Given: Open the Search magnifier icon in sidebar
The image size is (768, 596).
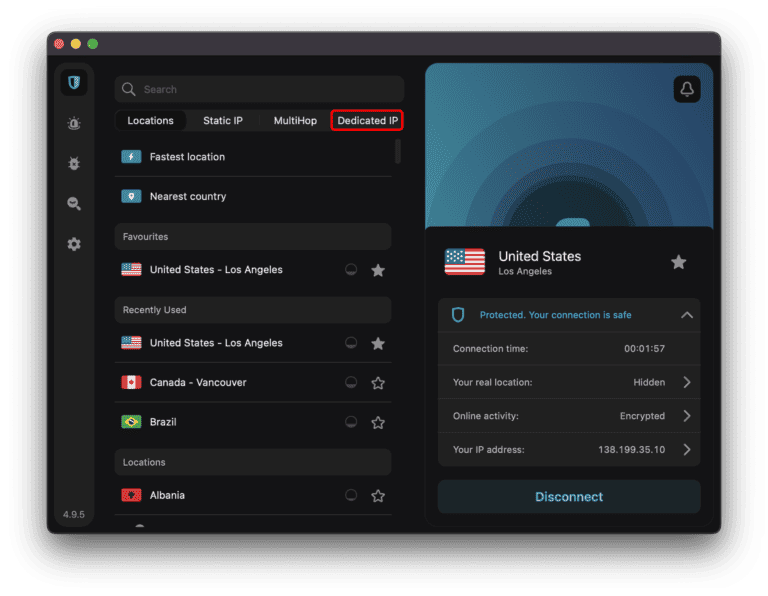Looking at the screenshot, I should pos(74,203).
